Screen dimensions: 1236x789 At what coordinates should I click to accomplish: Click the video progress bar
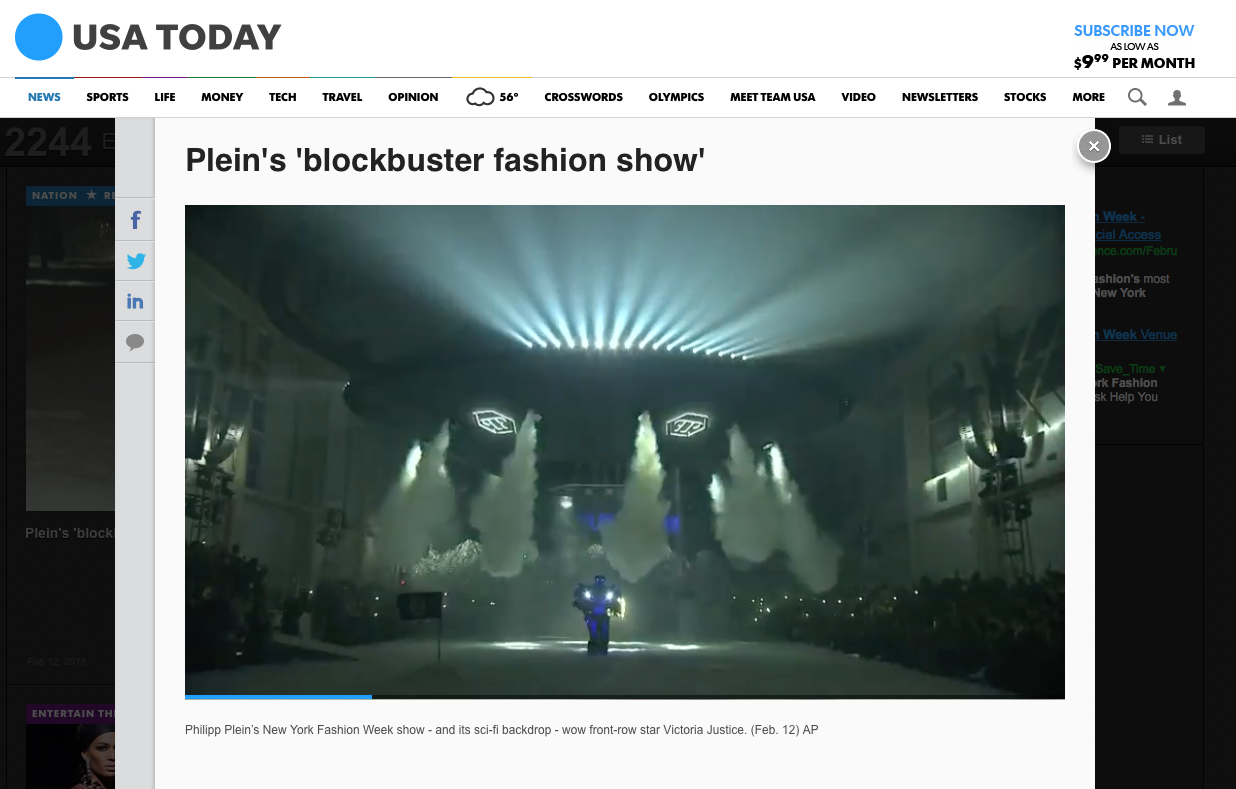[x=625, y=696]
